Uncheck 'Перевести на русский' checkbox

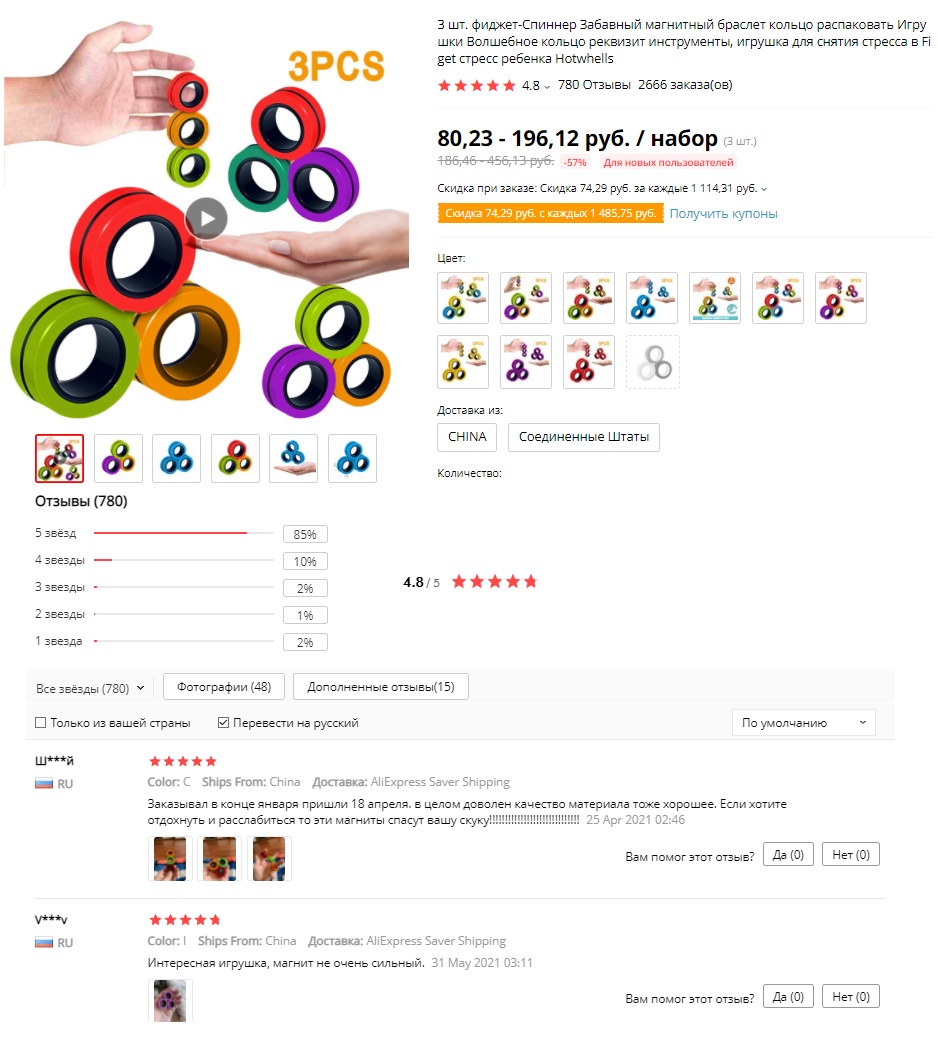[223, 722]
